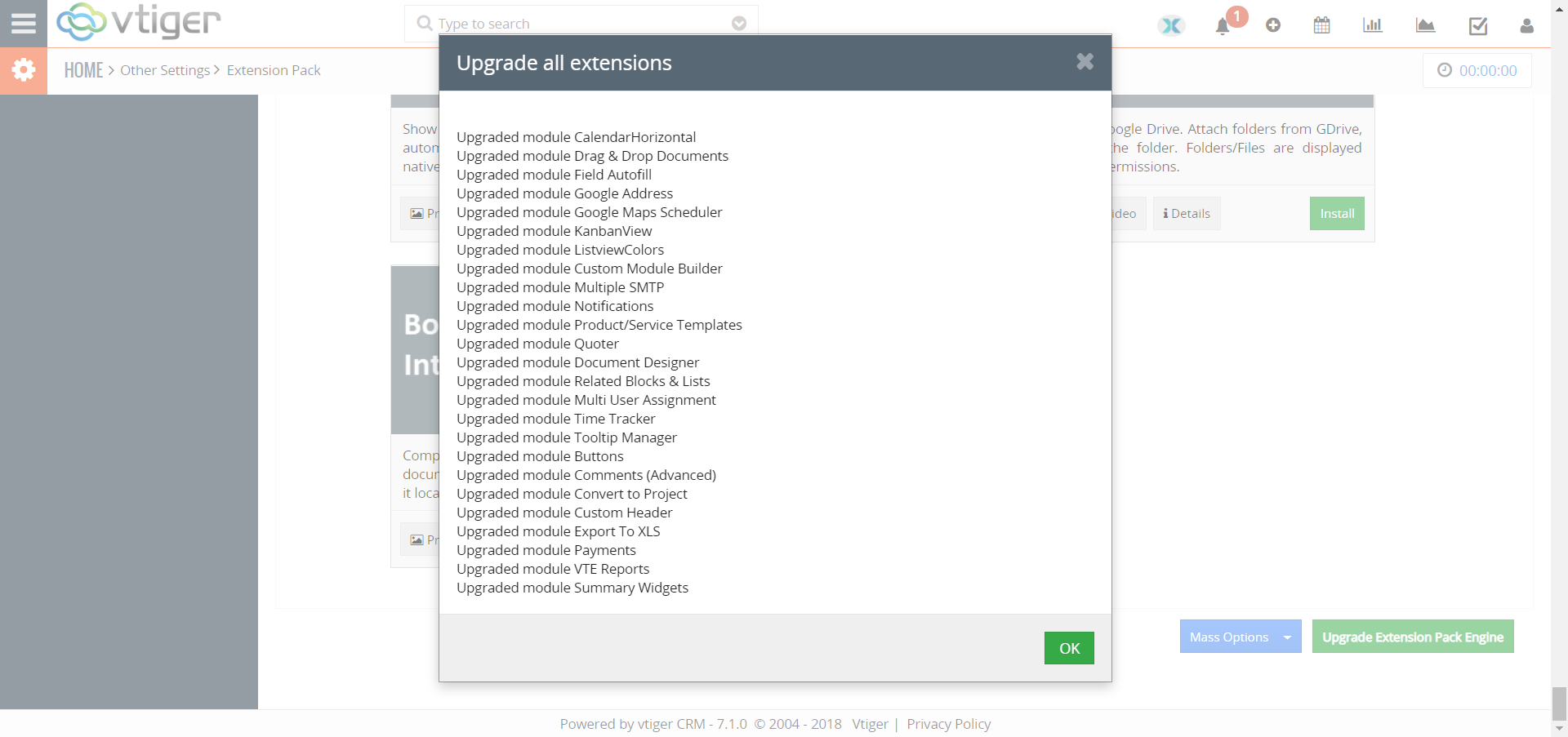Viewport: 1568px width, 737px height.
Task: Select text 'Upgraded module Field Autofill'
Action: [554, 175]
